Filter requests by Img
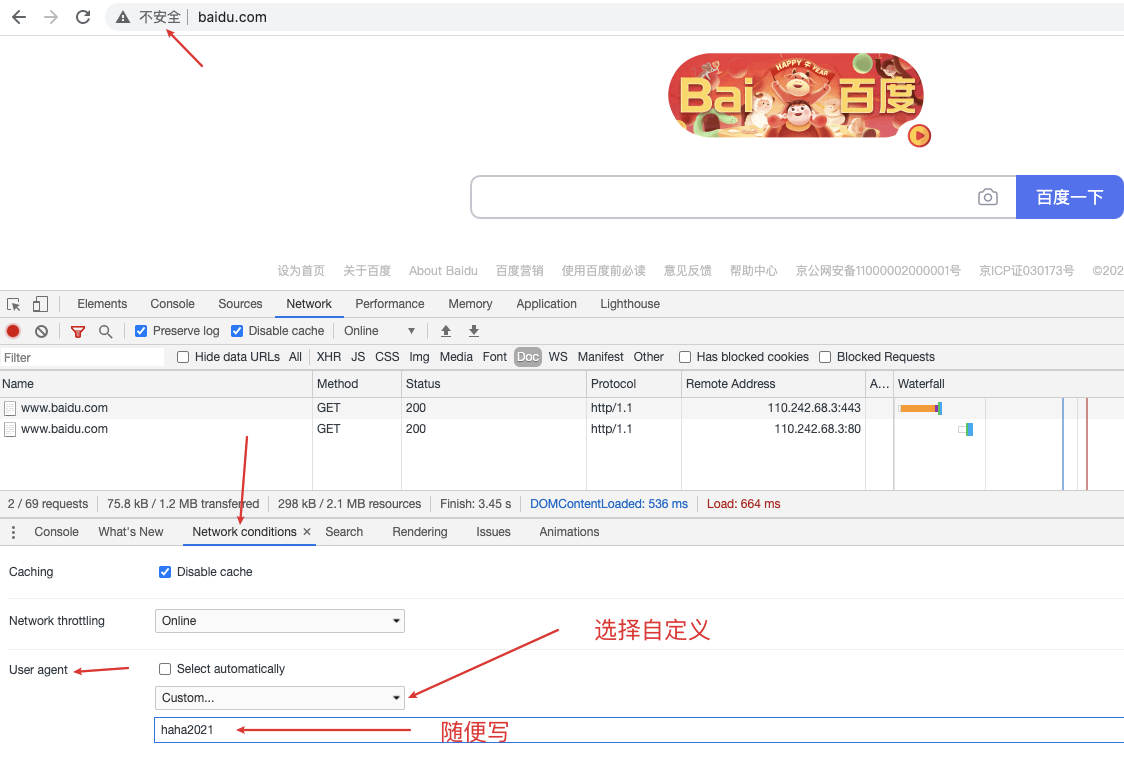Screen dimensions: 1124x757 pyautogui.click(x=419, y=357)
